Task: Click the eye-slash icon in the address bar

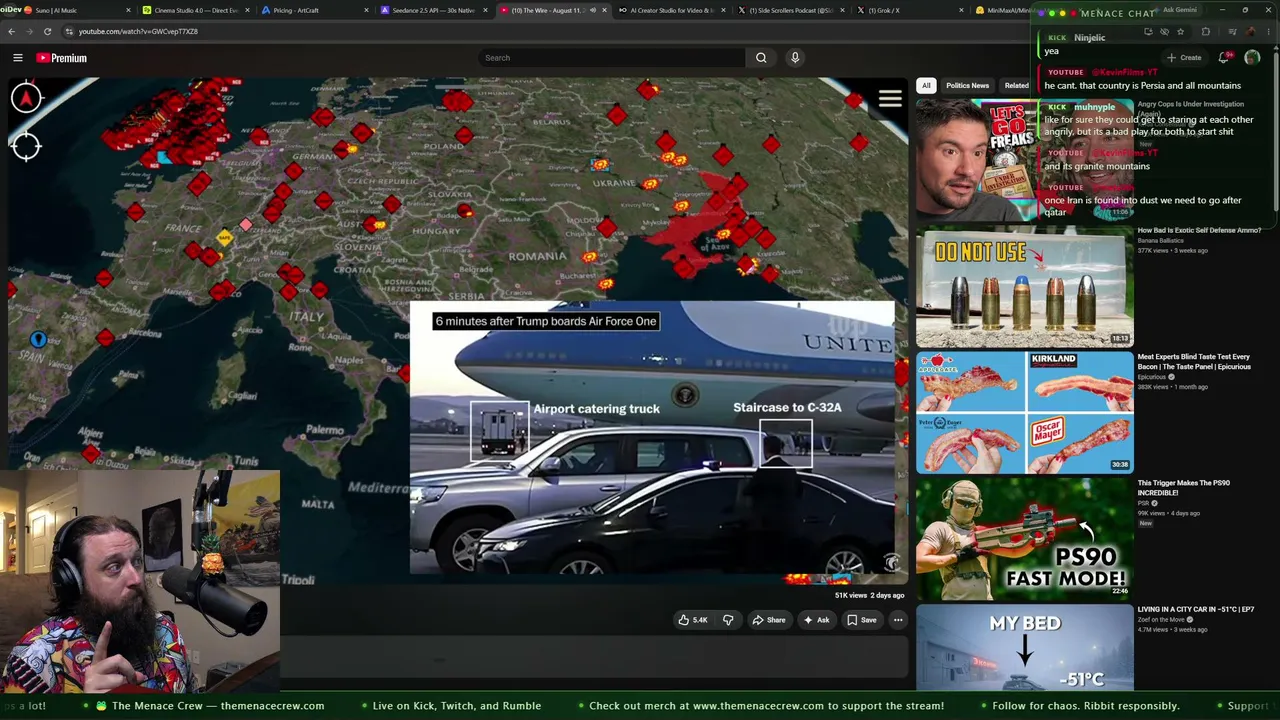Action: pos(1164,31)
